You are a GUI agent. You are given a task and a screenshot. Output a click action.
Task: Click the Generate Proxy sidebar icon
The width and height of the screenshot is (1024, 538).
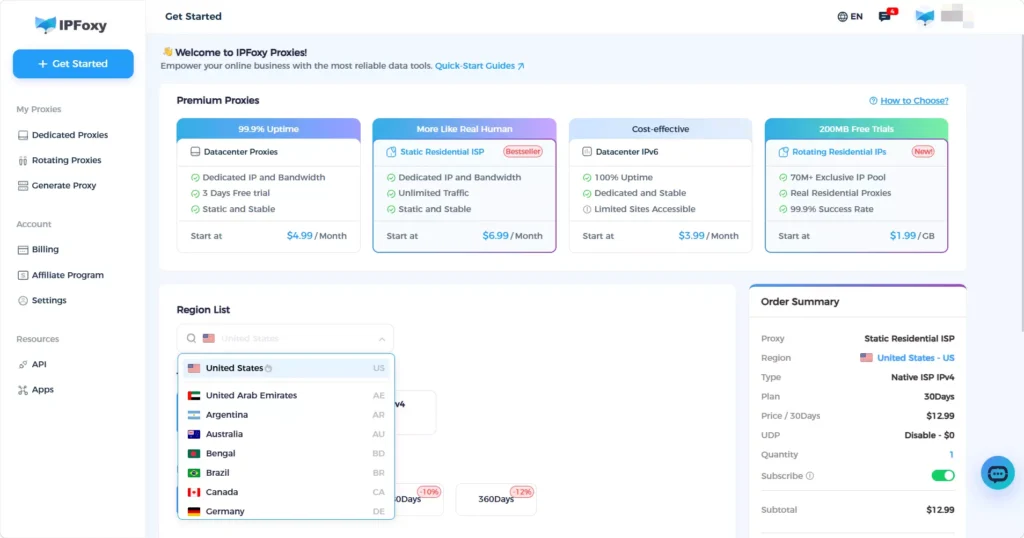pyautogui.click(x=23, y=185)
